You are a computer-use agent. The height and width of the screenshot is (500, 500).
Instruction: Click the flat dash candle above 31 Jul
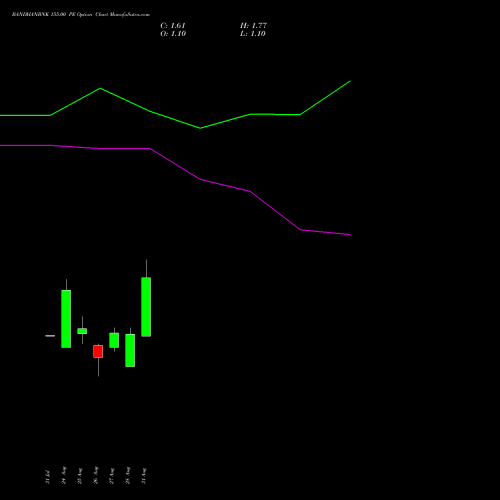[50, 336]
